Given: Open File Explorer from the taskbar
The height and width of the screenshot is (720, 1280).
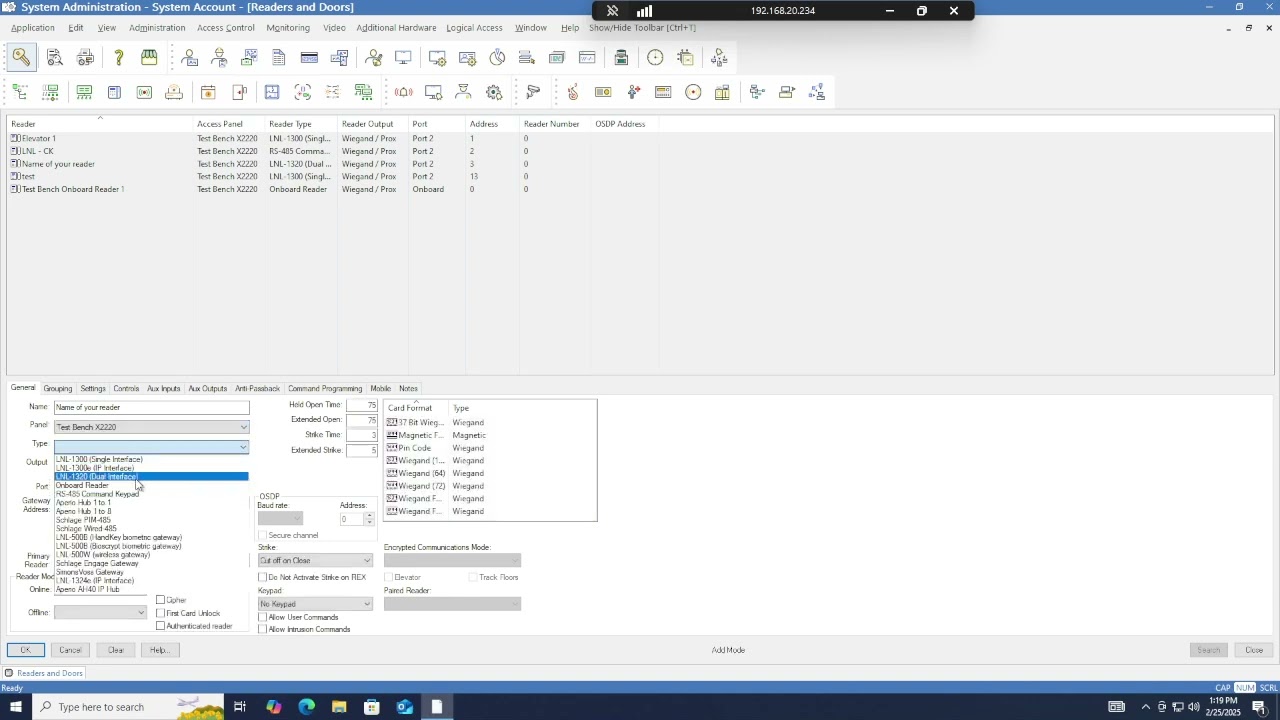Looking at the screenshot, I should [x=339, y=707].
